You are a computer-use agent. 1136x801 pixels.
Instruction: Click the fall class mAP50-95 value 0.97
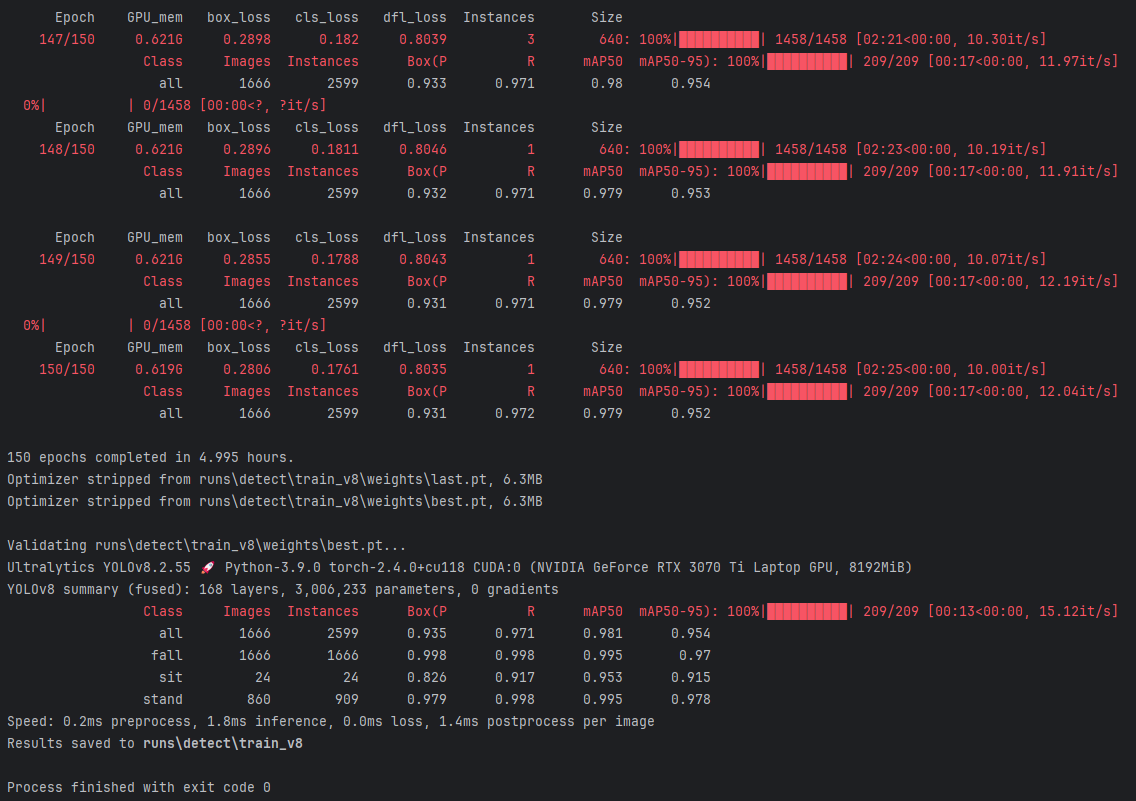point(695,655)
